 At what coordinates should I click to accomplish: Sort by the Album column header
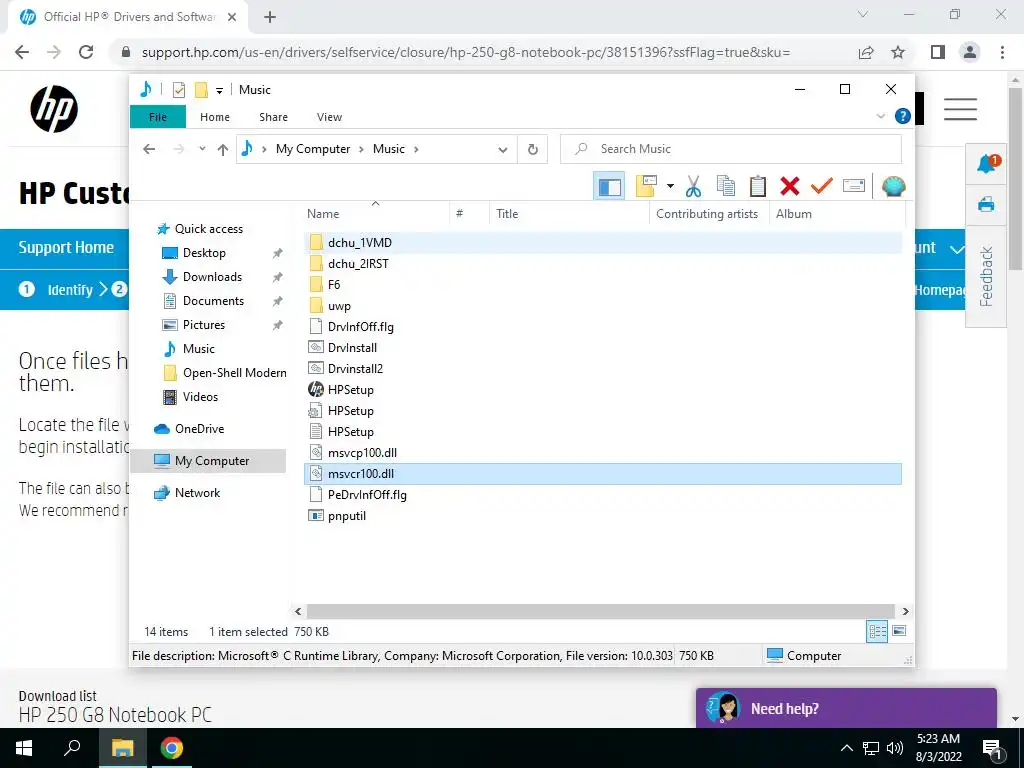tap(838, 214)
